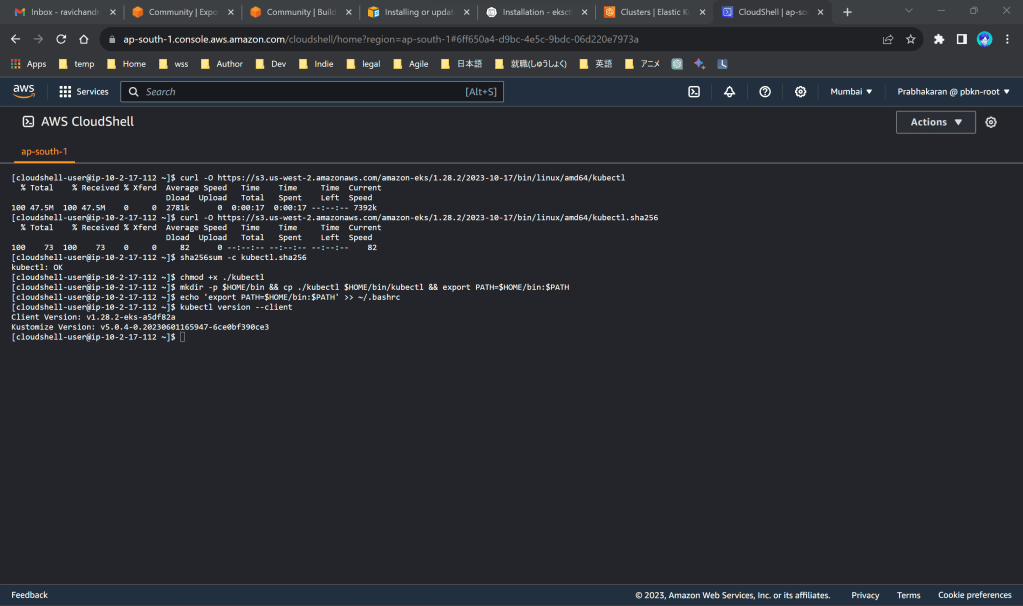Image resolution: width=1023 pixels, height=606 pixels.
Task: Select the ap-south-1 terminal tab
Action: click(x=44, y=152)
